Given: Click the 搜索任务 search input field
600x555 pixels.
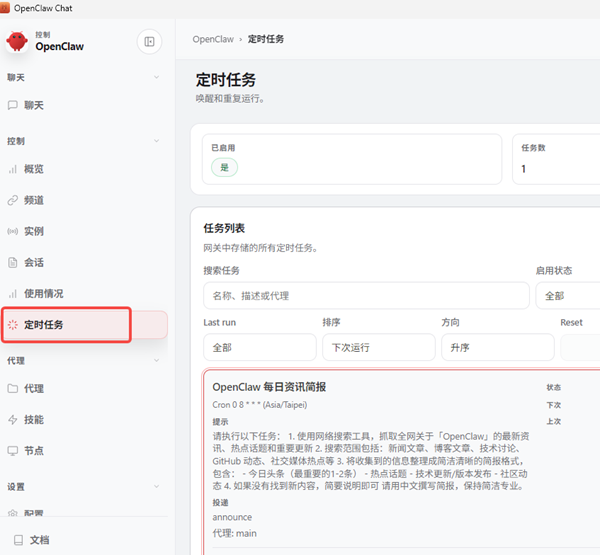Looking at the screenshot, I should (364, 296).
